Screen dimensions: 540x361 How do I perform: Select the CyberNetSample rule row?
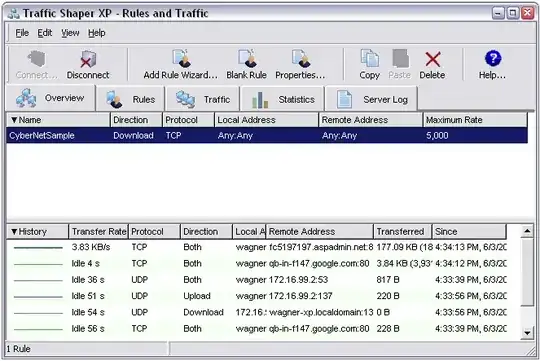click(x=267, y=135)
